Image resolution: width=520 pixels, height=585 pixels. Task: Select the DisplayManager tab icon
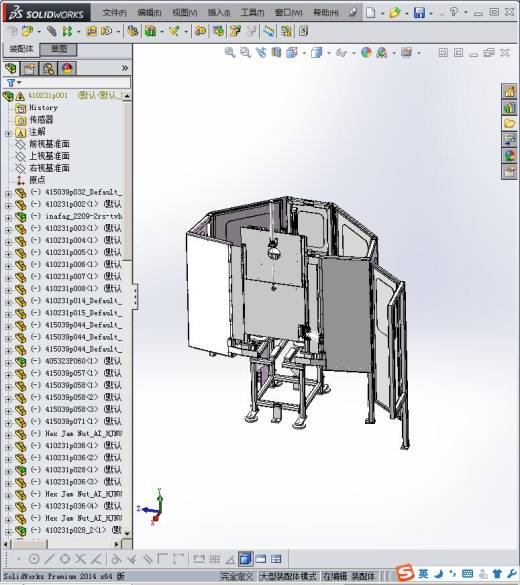click(x=67, y=68)
